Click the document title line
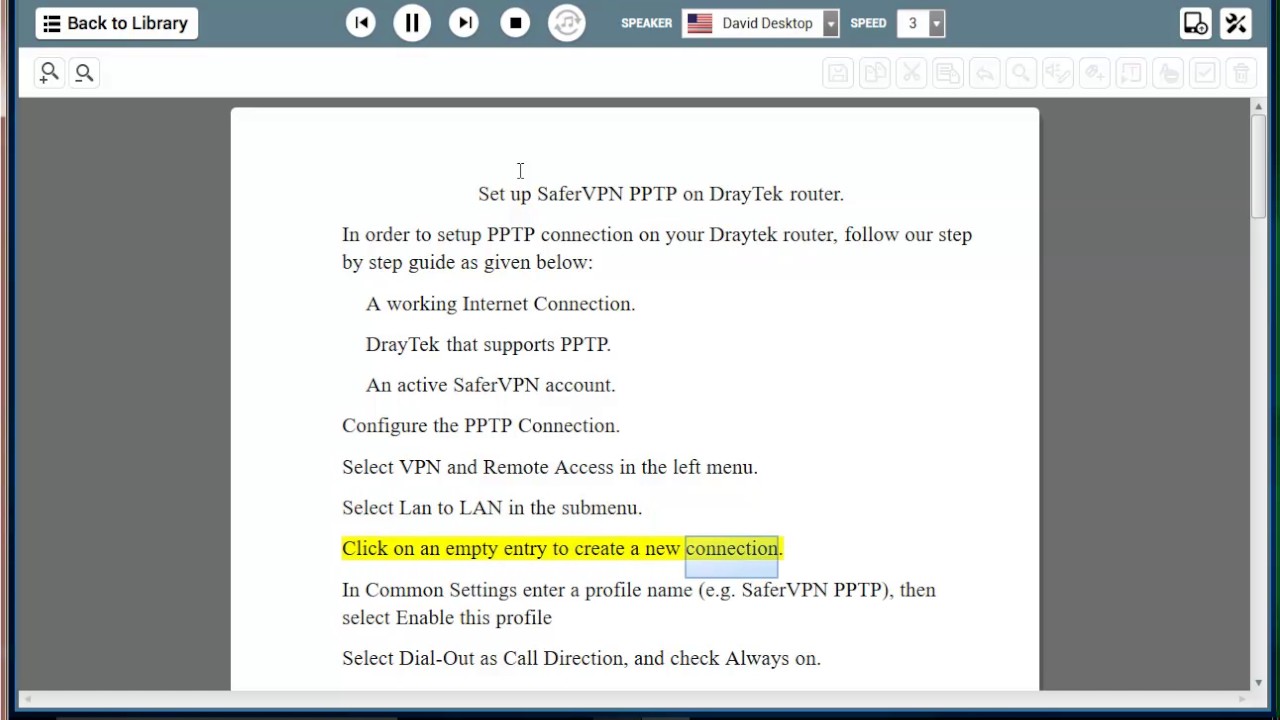This screenshot has height=720, width=1280. [661, 194]
